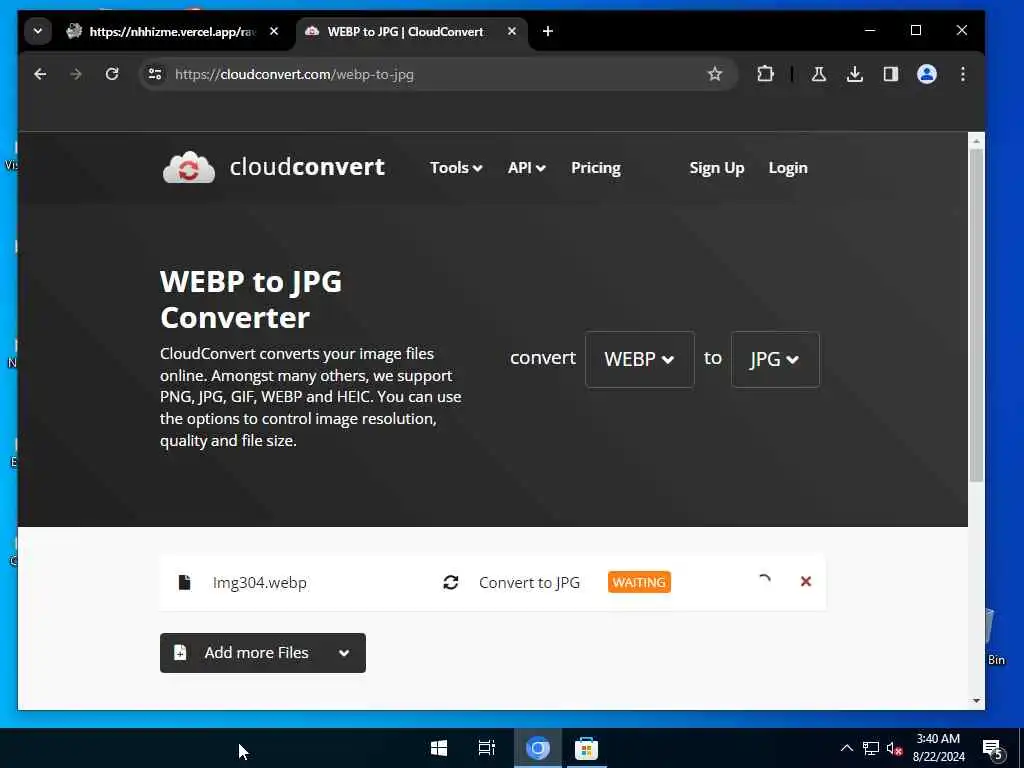The height and width of the screenshot is (768, 1024).
Task: Expand the API menu
Action: 526,168
